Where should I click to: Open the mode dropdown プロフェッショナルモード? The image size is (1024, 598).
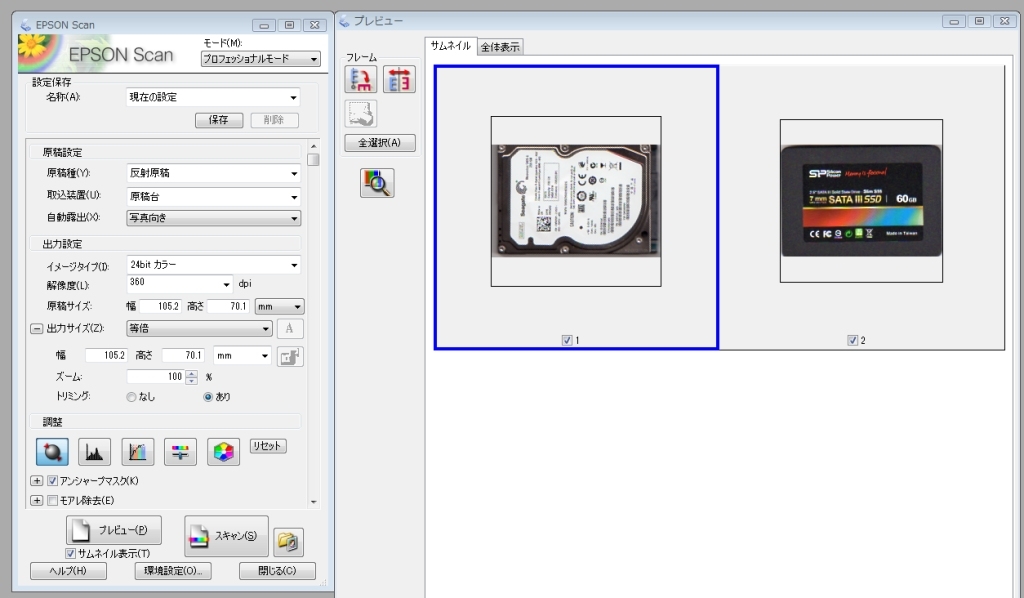pyautogui.click(x=261, y=59)
